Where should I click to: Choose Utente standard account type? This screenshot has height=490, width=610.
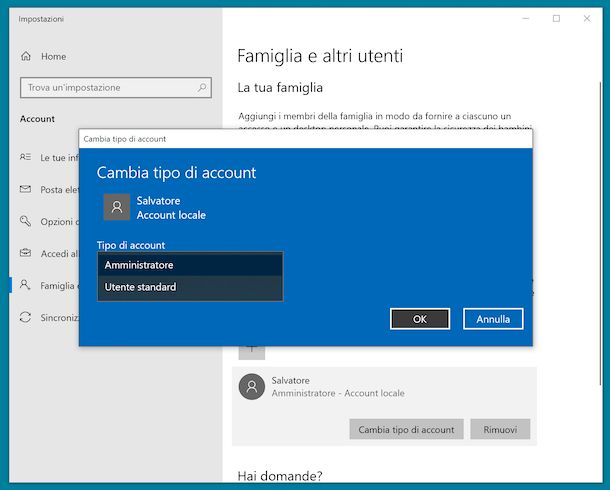click(190, 287)
